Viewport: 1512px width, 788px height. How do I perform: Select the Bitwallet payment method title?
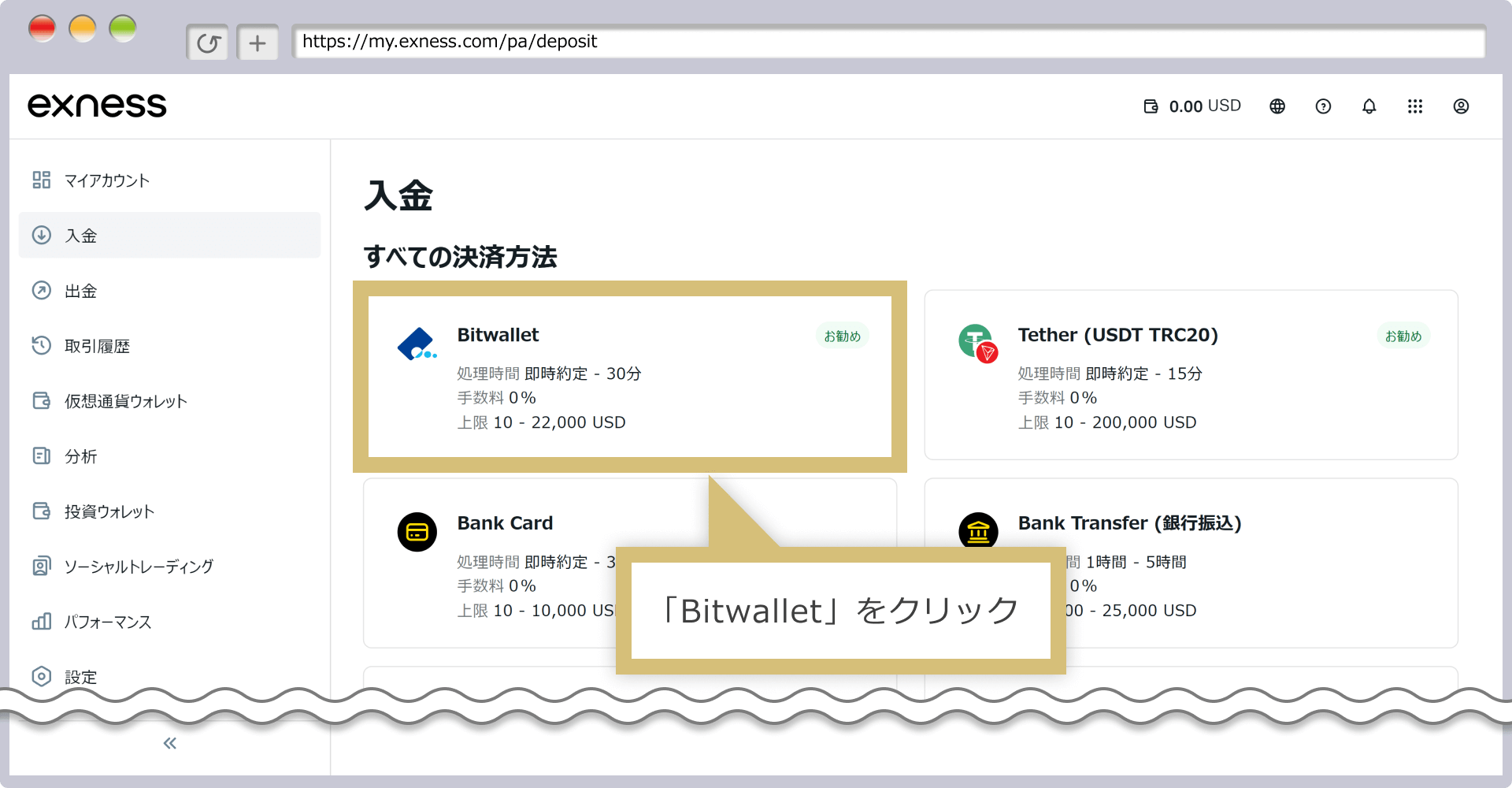tap(498, 335)
